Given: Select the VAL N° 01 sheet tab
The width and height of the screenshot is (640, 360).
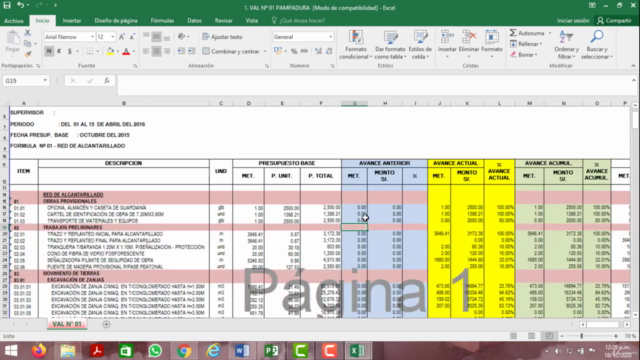Looking at the screenshot, I should click(67, 324).
